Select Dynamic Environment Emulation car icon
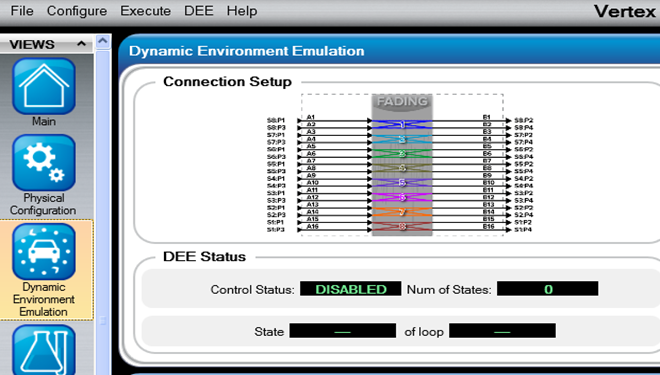The image size is (660, 375). click(x=44, y=252)
